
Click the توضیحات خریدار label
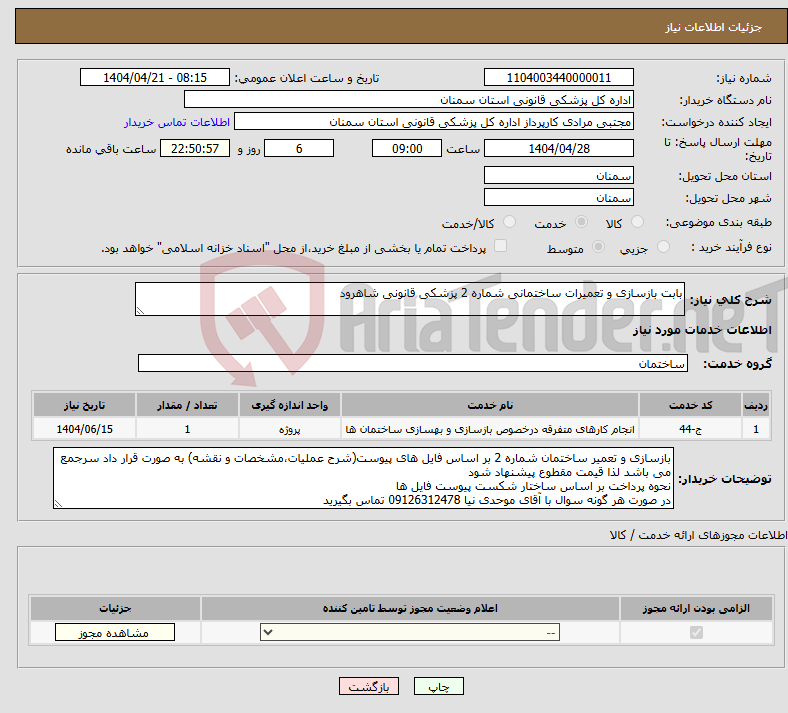[725, 479]
